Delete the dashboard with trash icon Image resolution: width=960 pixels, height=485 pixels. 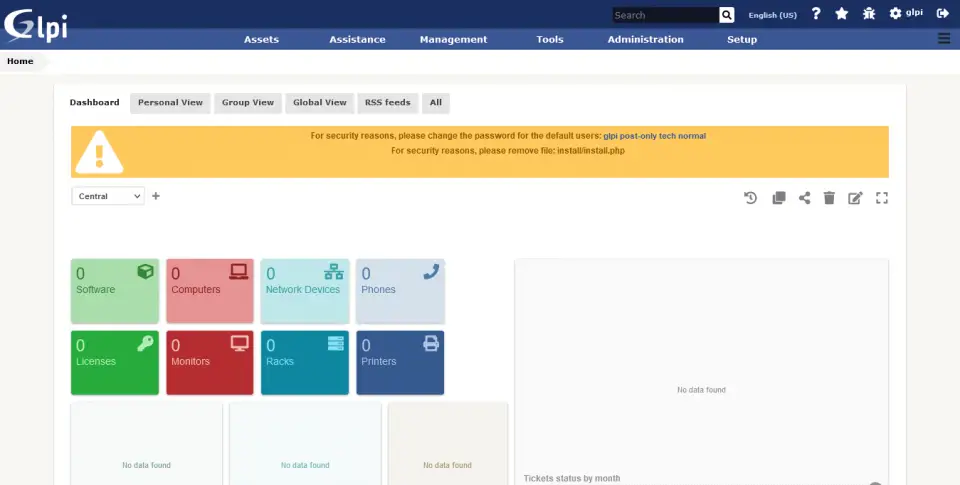tap(829, 198)
